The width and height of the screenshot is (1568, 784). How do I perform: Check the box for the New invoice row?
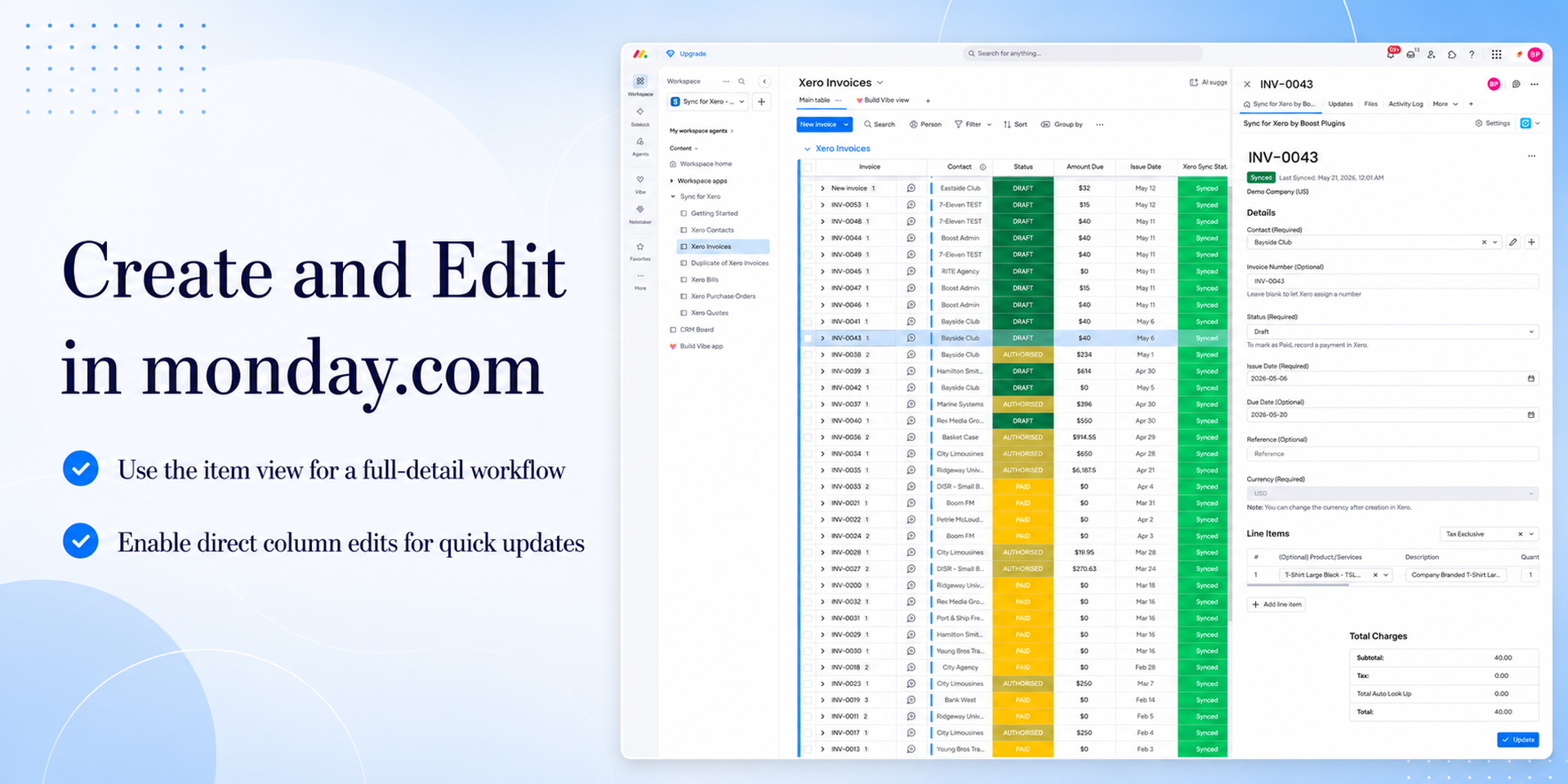click(x=808, y=189)
